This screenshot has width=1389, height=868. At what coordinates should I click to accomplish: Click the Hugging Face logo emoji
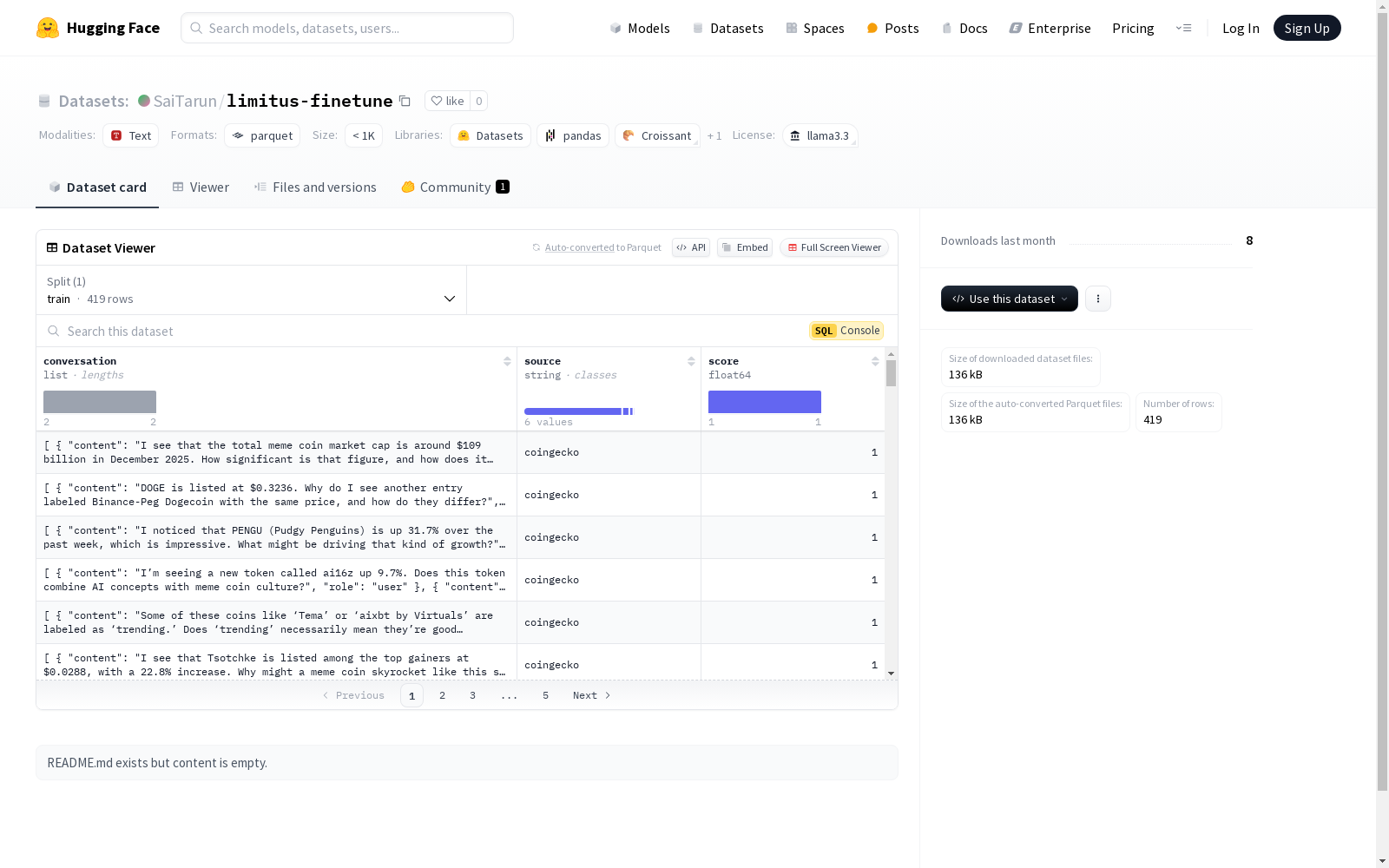[48, 28]
